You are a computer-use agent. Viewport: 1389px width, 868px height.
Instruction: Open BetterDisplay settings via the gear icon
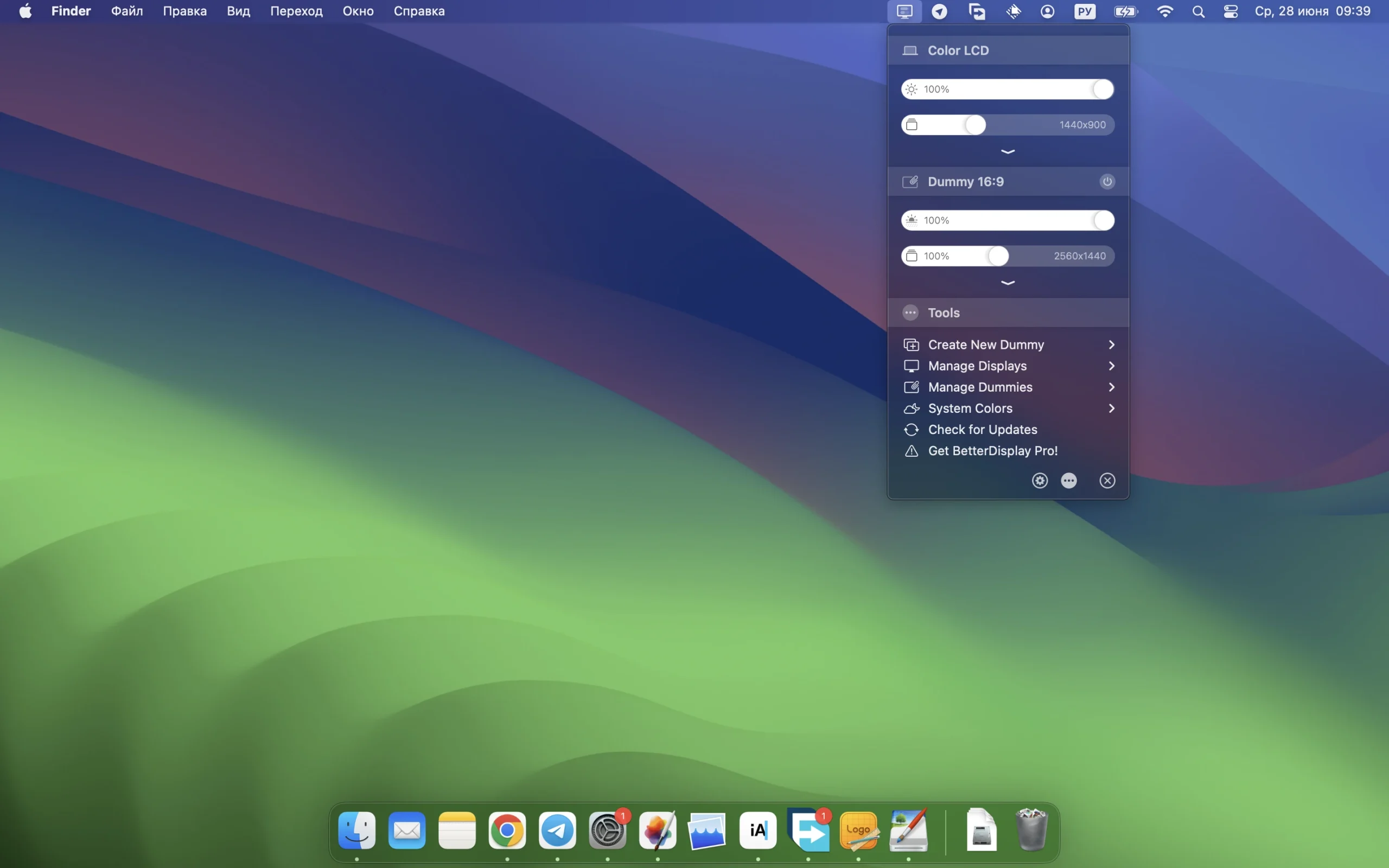pyautogui.click(x=1040, y=481)
